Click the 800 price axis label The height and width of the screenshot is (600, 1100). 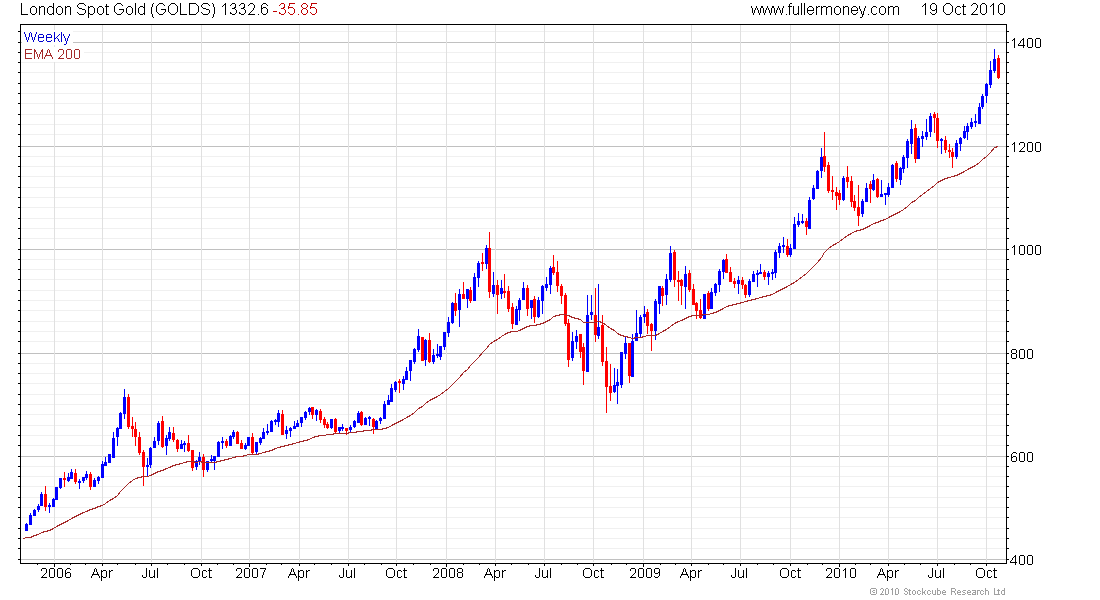[1022, 354]
